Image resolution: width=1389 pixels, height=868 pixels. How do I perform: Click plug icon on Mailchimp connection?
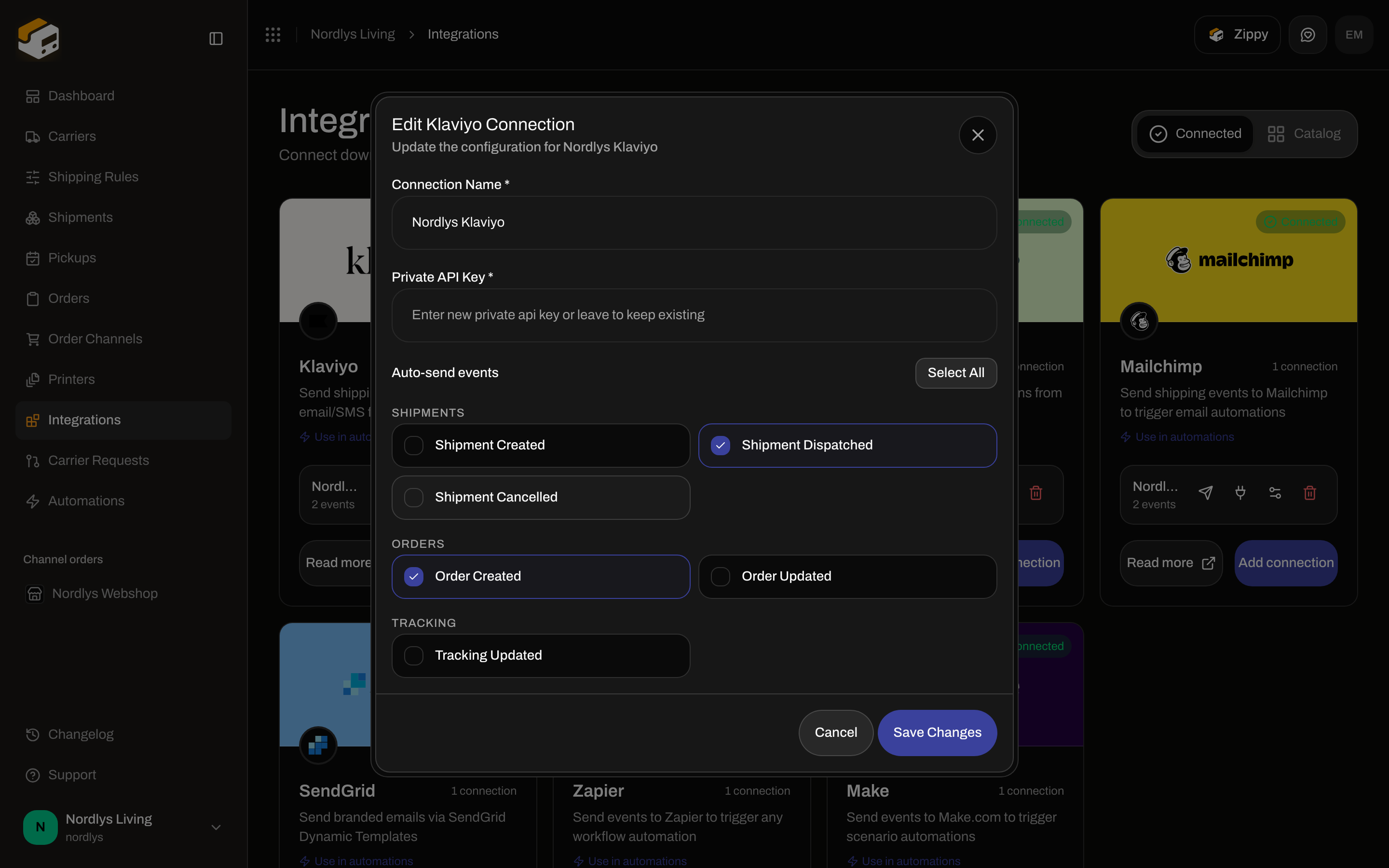[x=1240, y=493]
